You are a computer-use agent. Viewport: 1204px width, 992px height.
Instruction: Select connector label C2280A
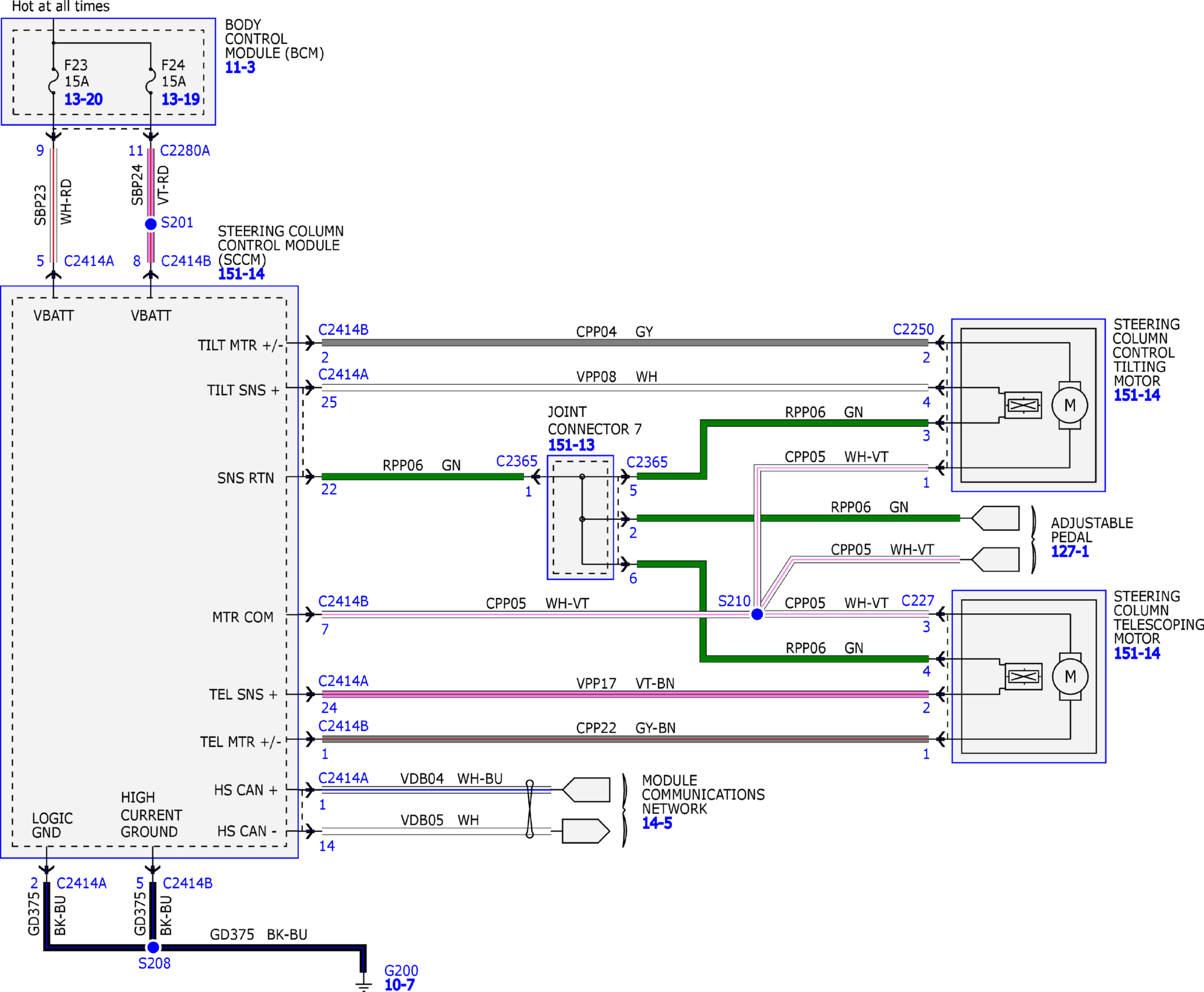coord(185,151)
